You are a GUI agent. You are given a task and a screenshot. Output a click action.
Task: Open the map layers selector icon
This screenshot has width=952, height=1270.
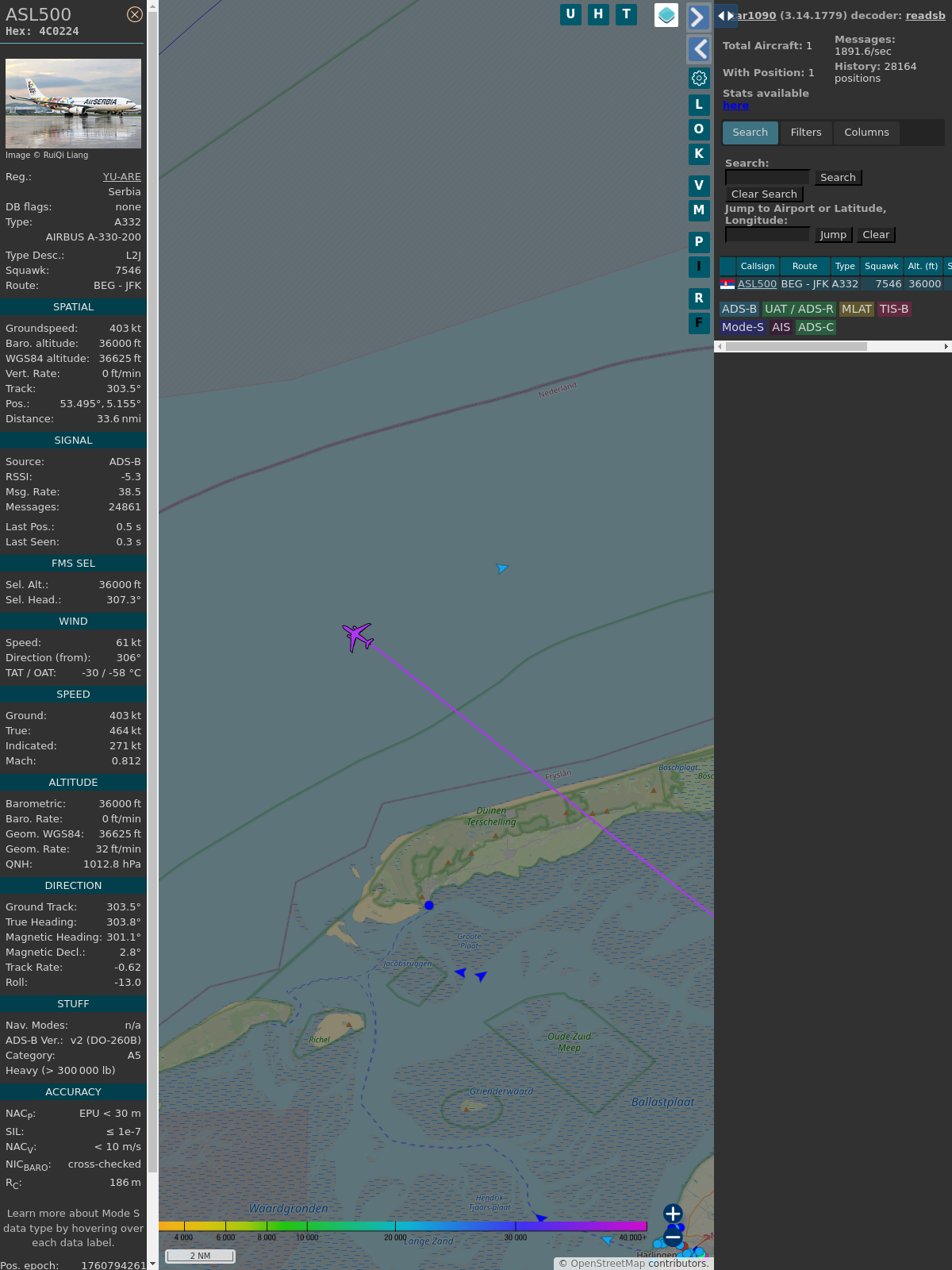pos(666,15)
